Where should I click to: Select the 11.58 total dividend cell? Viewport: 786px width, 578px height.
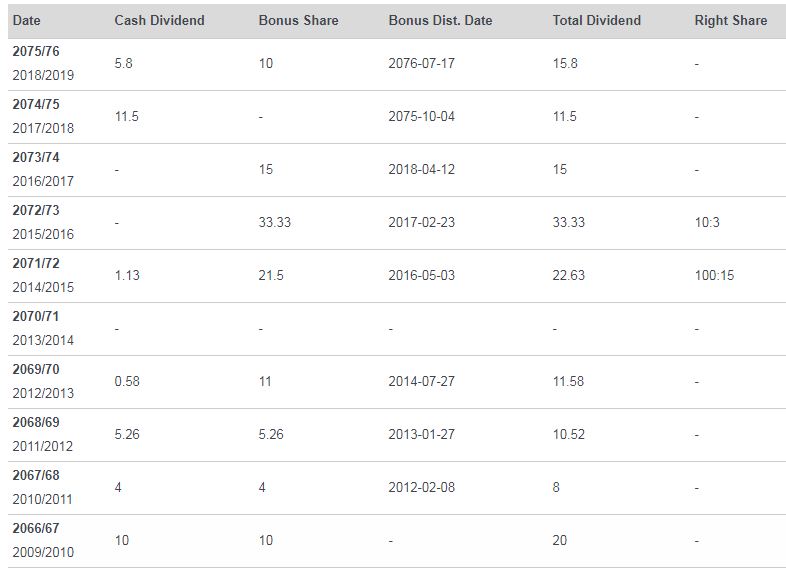coord(568,381)
